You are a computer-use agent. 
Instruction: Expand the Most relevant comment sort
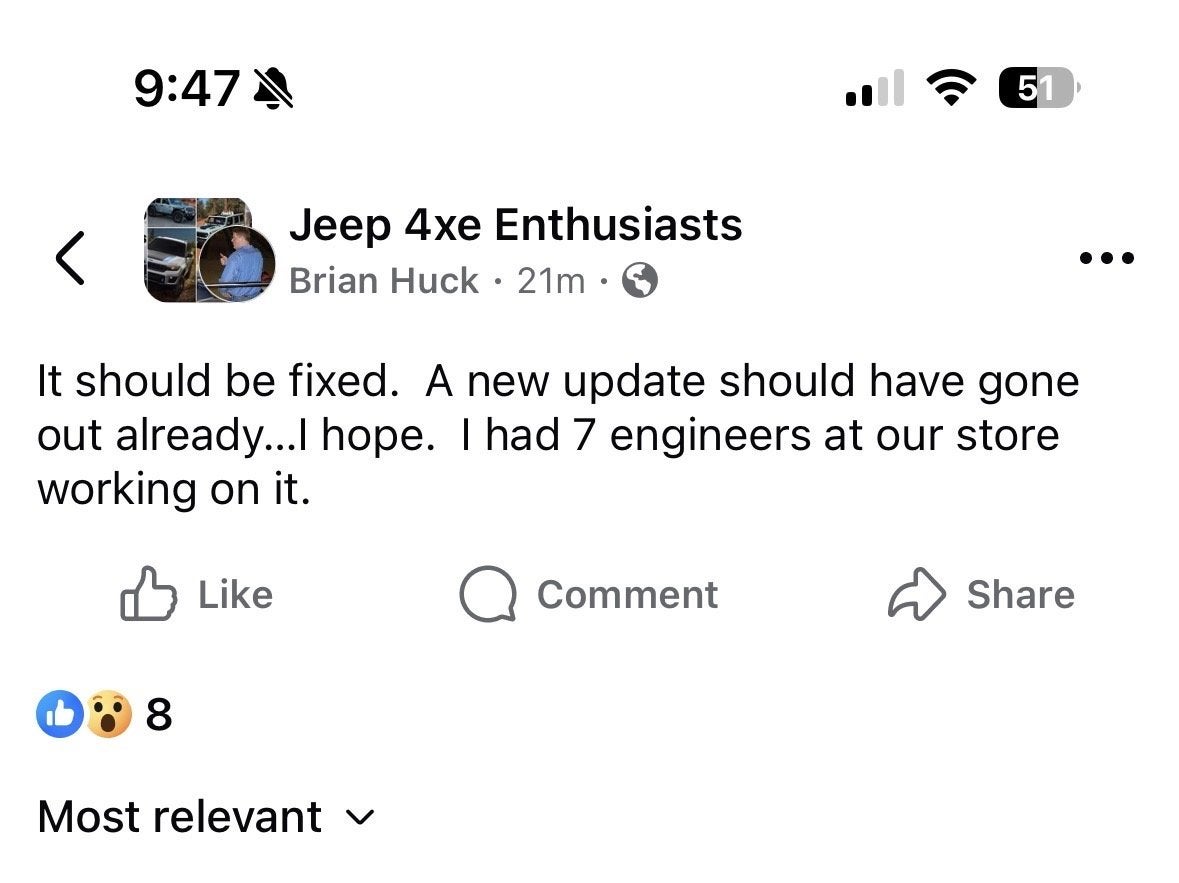pyautogui.click(x=180, y=817)
